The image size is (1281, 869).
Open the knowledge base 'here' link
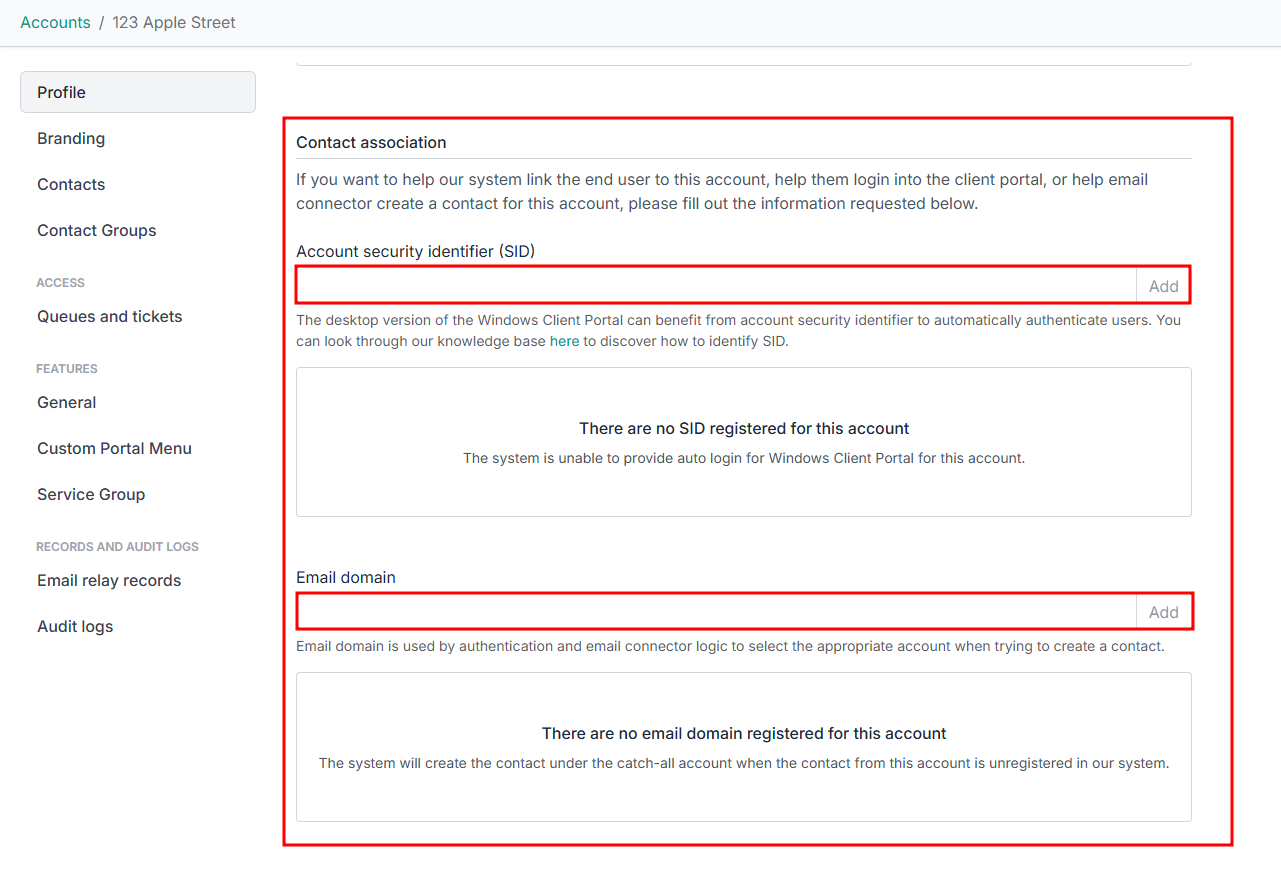point(564,341)
